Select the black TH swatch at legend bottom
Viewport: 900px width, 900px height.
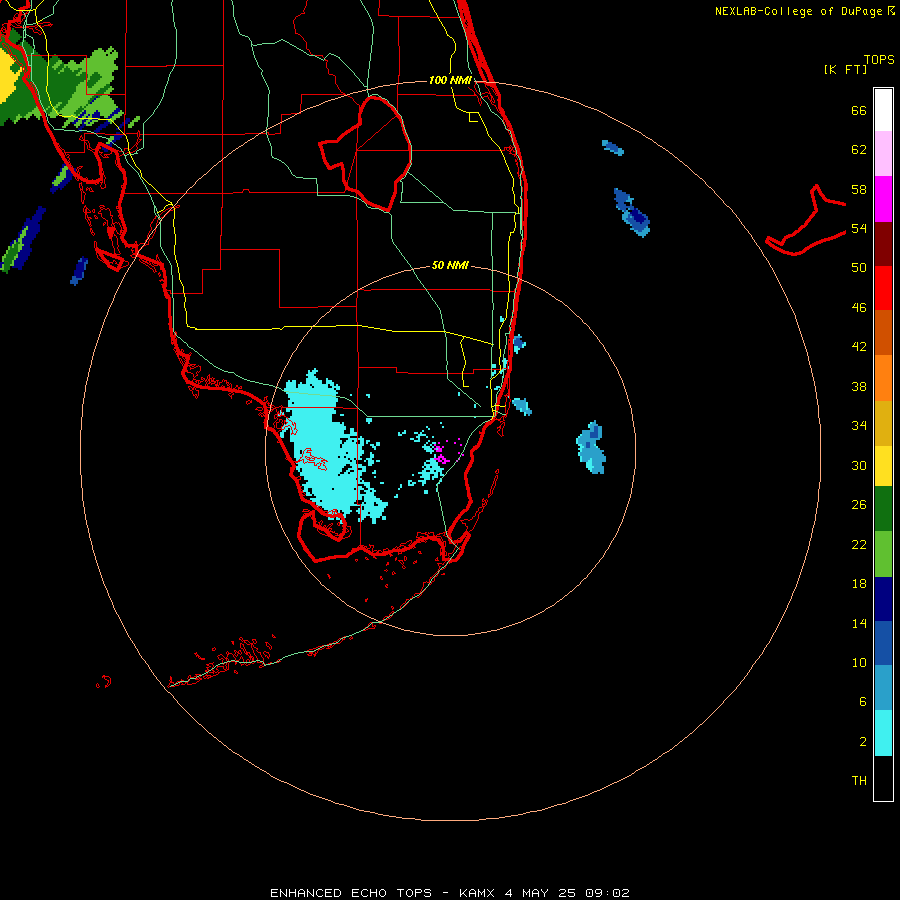pos(883,778)
